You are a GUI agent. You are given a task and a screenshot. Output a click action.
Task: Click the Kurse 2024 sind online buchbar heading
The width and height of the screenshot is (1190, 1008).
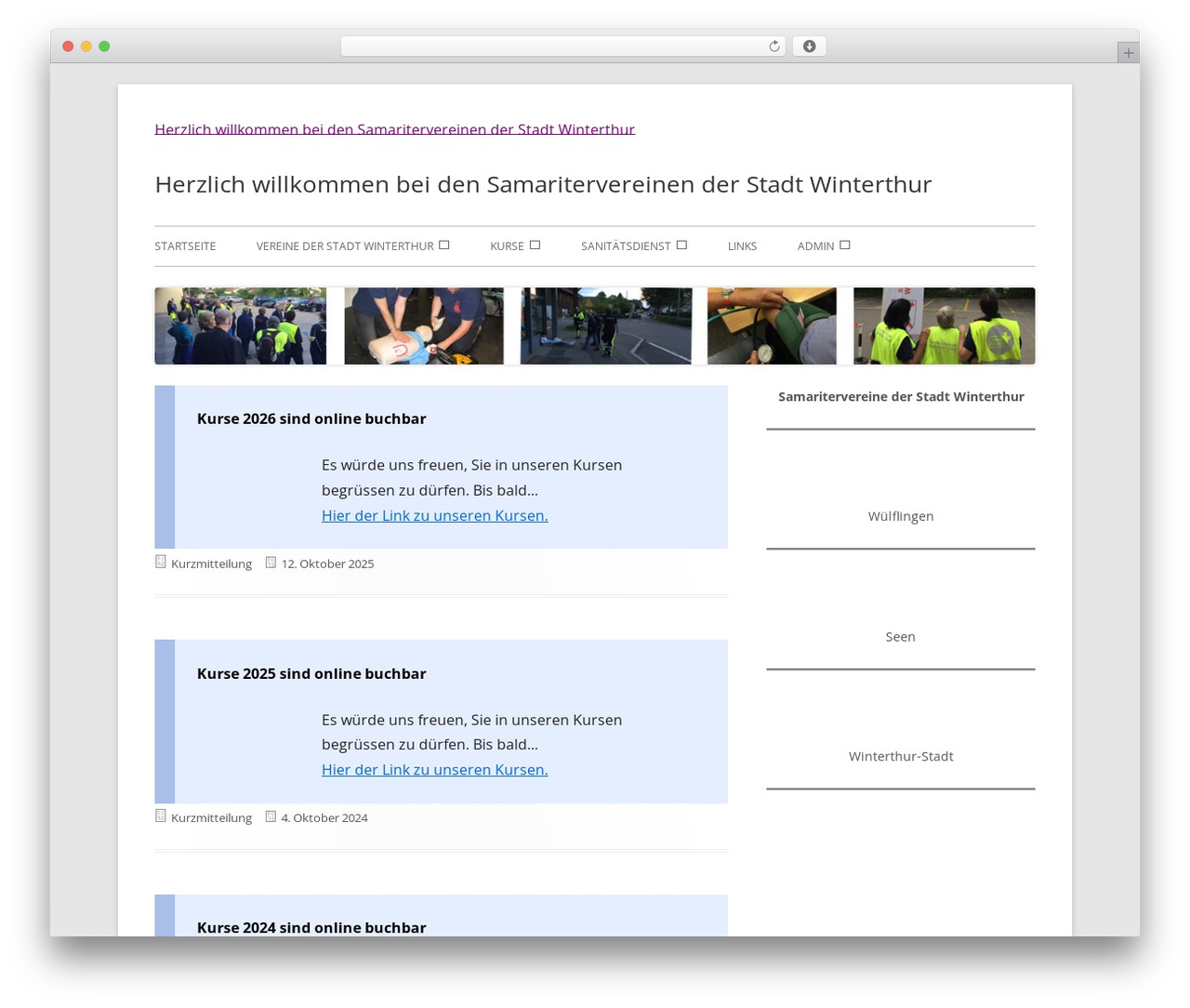click(x=311, y=927)
